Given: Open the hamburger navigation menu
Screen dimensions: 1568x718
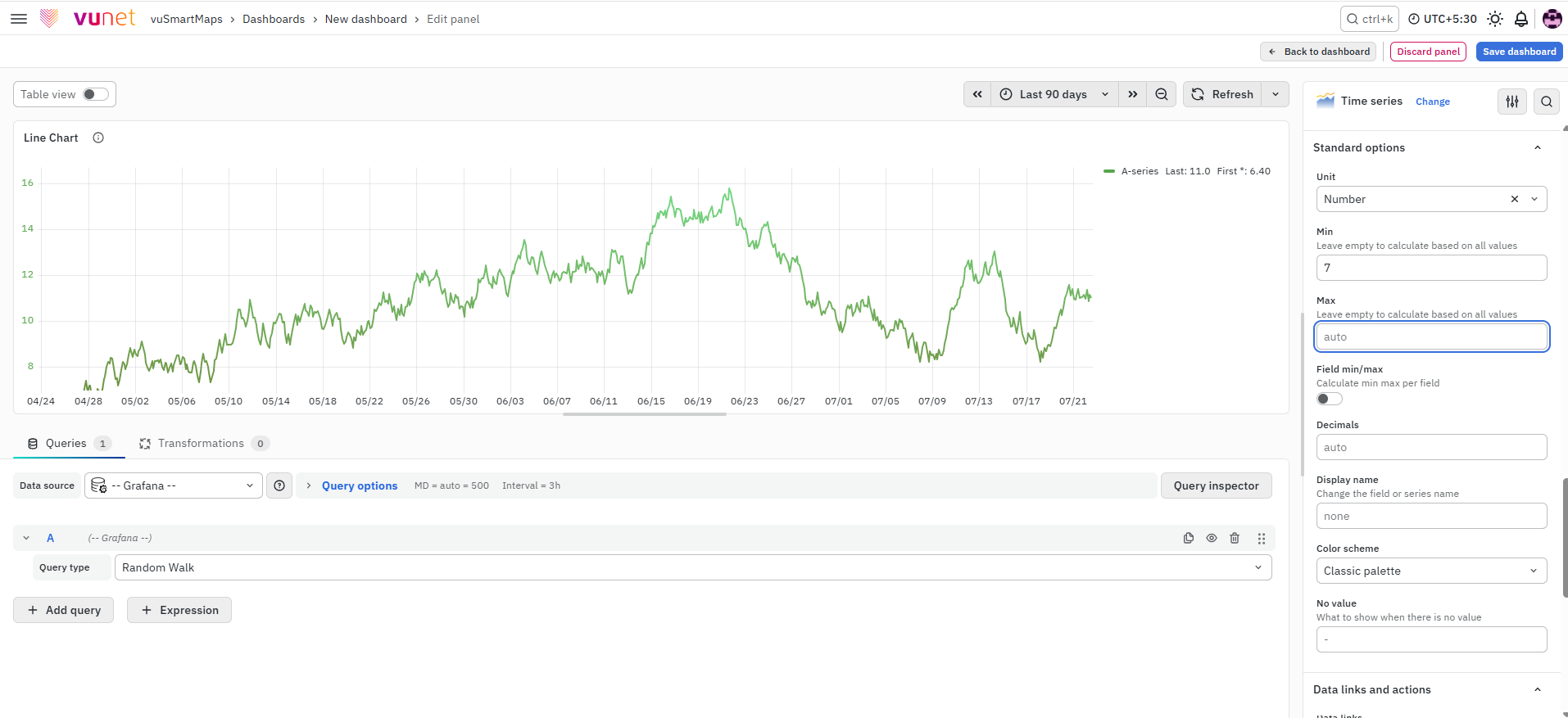Looking at the screenshot, I should [19, 19].
